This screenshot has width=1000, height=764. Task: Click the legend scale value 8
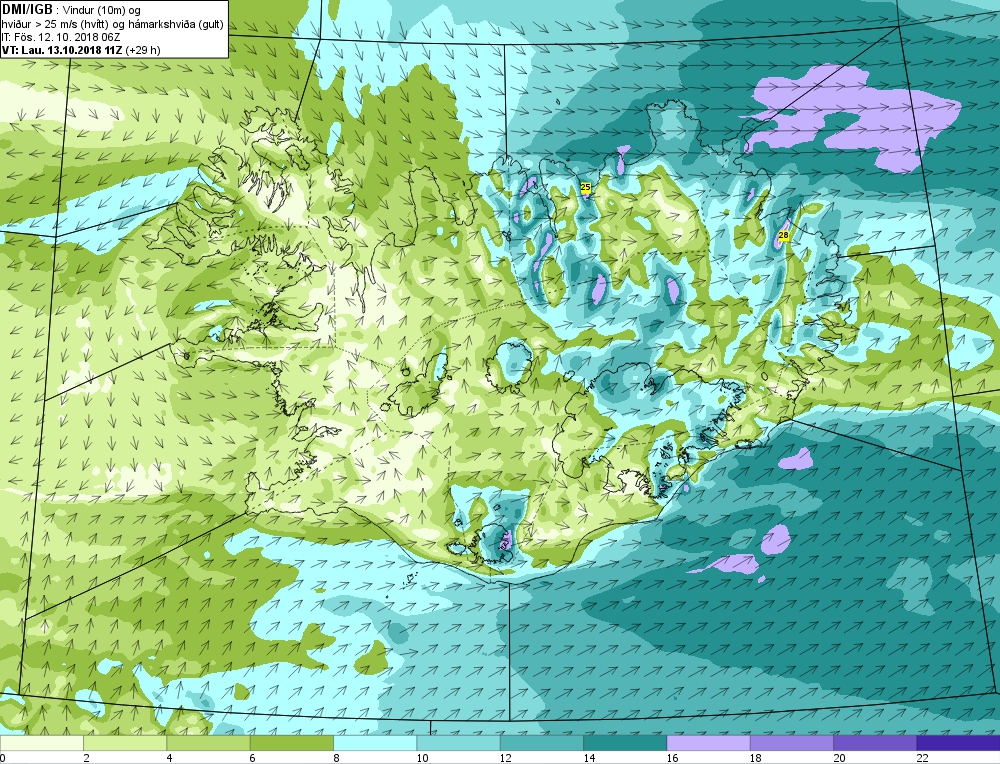tap(336, 758)
